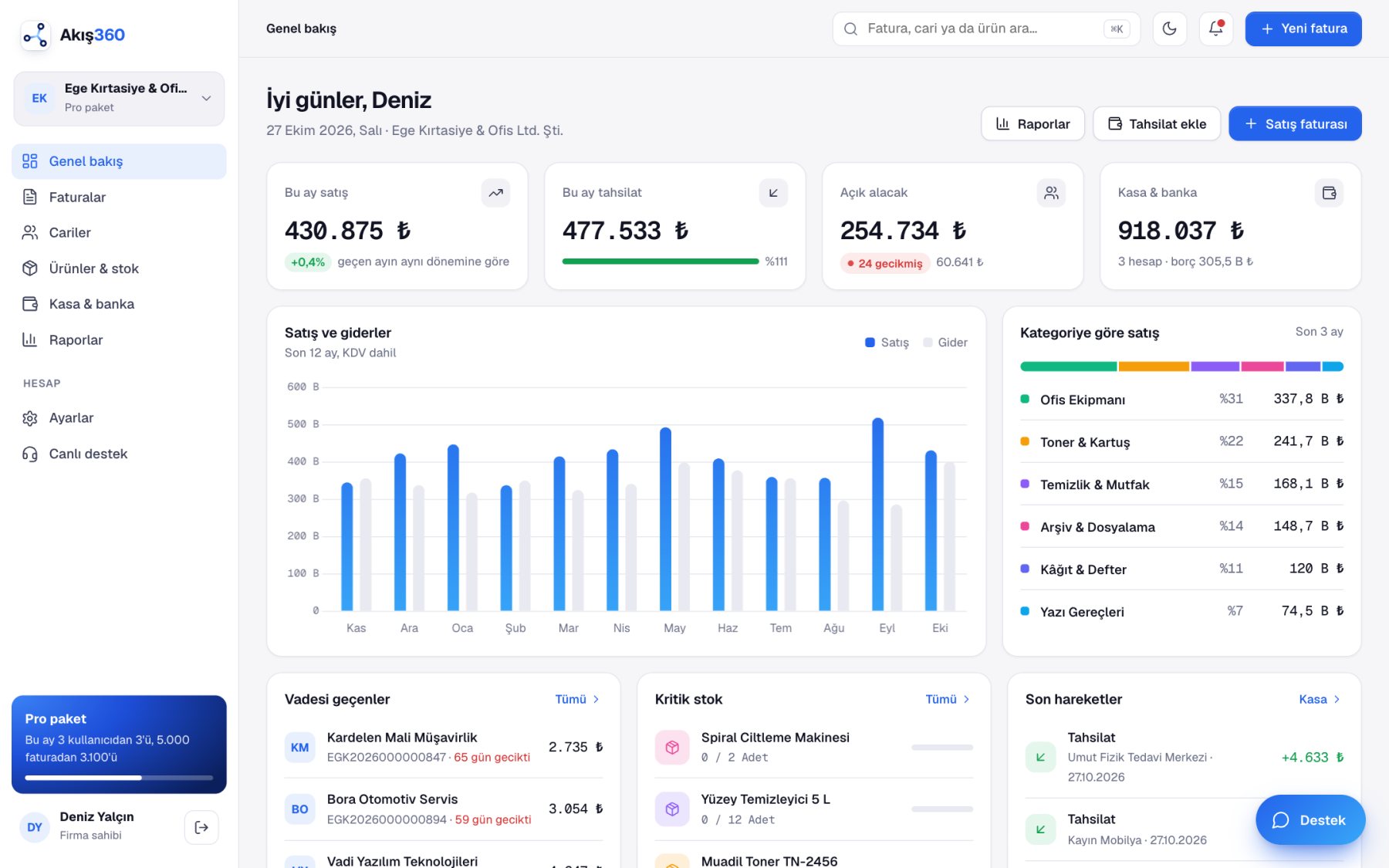Open Tümü link in Kritik stok

(948, 699)
